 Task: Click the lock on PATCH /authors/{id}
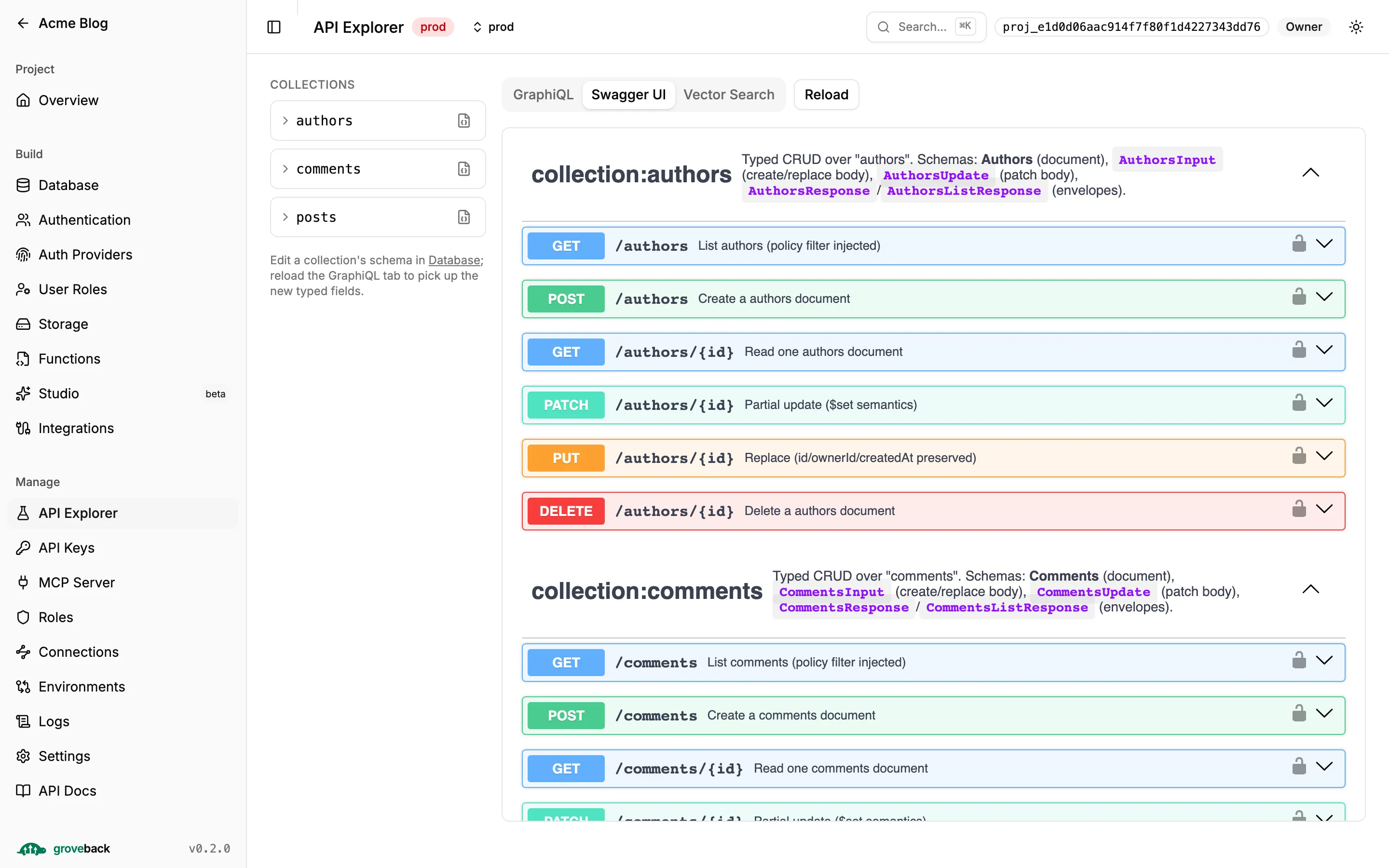1299,403
